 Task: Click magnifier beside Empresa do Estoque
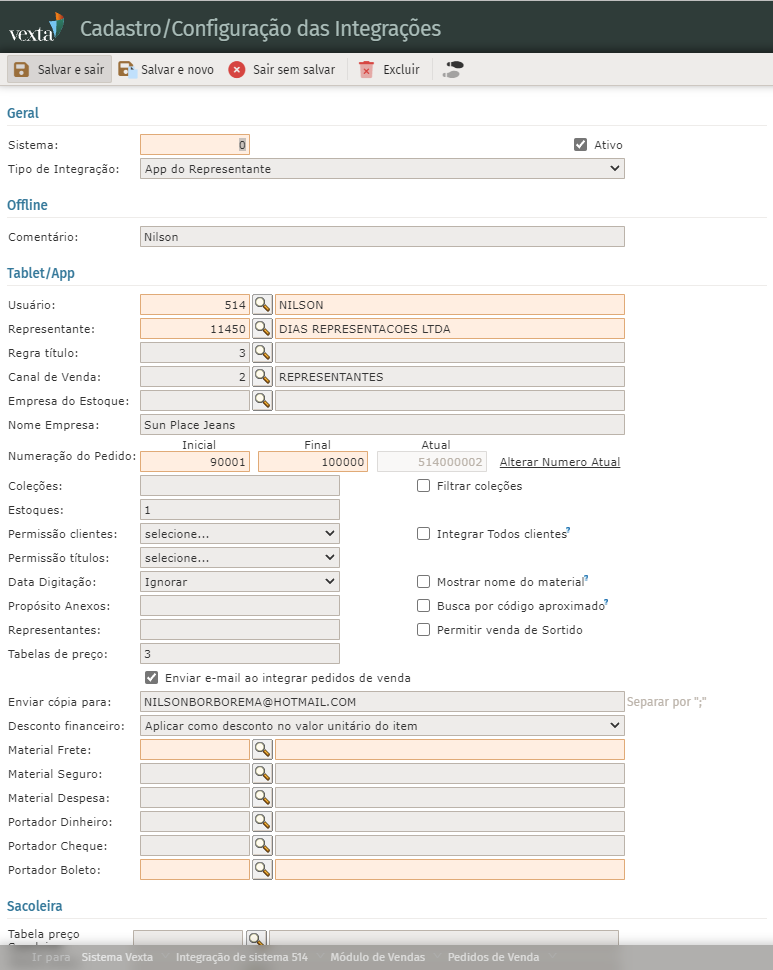point(262,400)
